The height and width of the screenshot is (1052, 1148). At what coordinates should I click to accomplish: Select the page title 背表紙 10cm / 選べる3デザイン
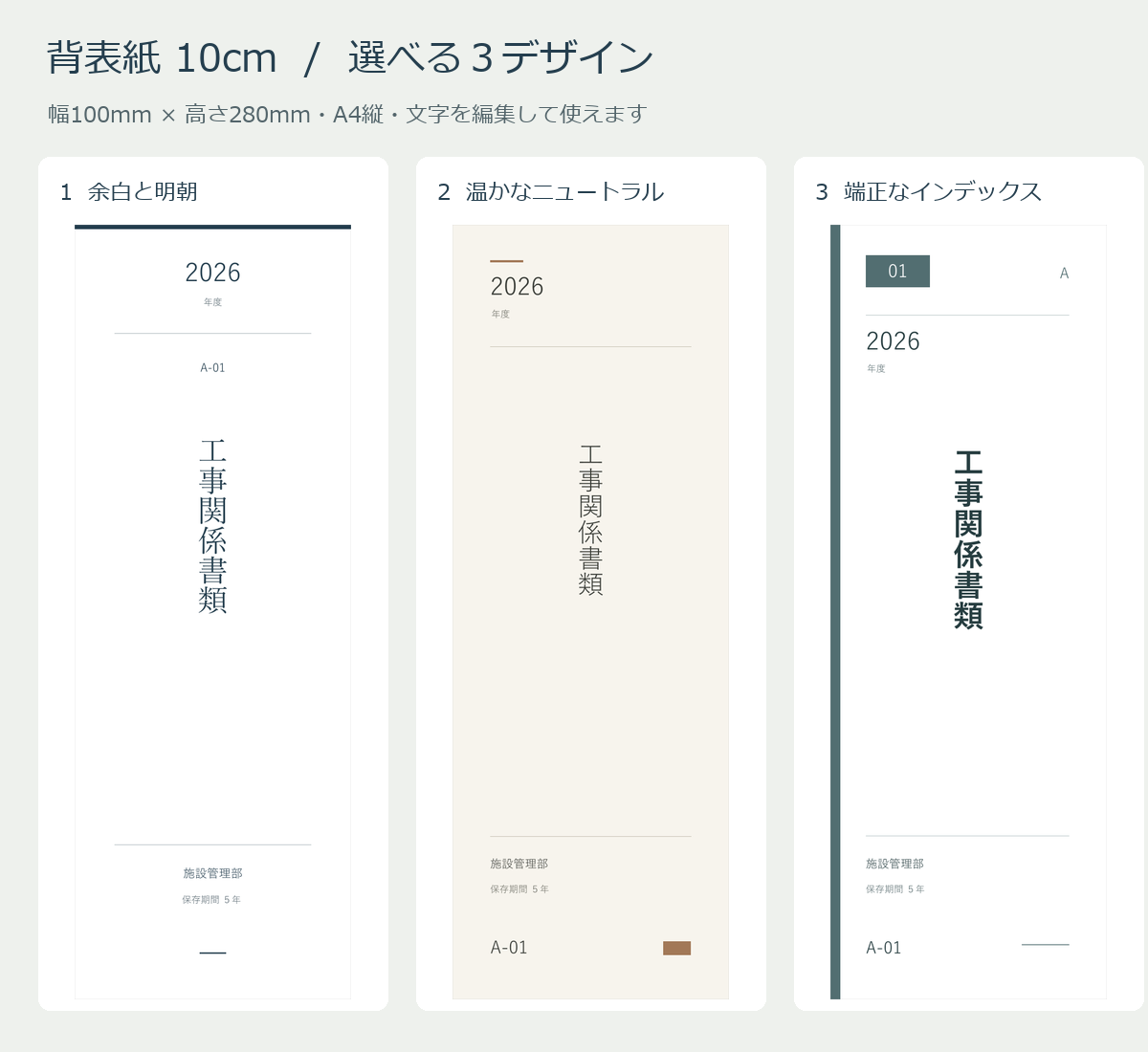tap(350, 58)
